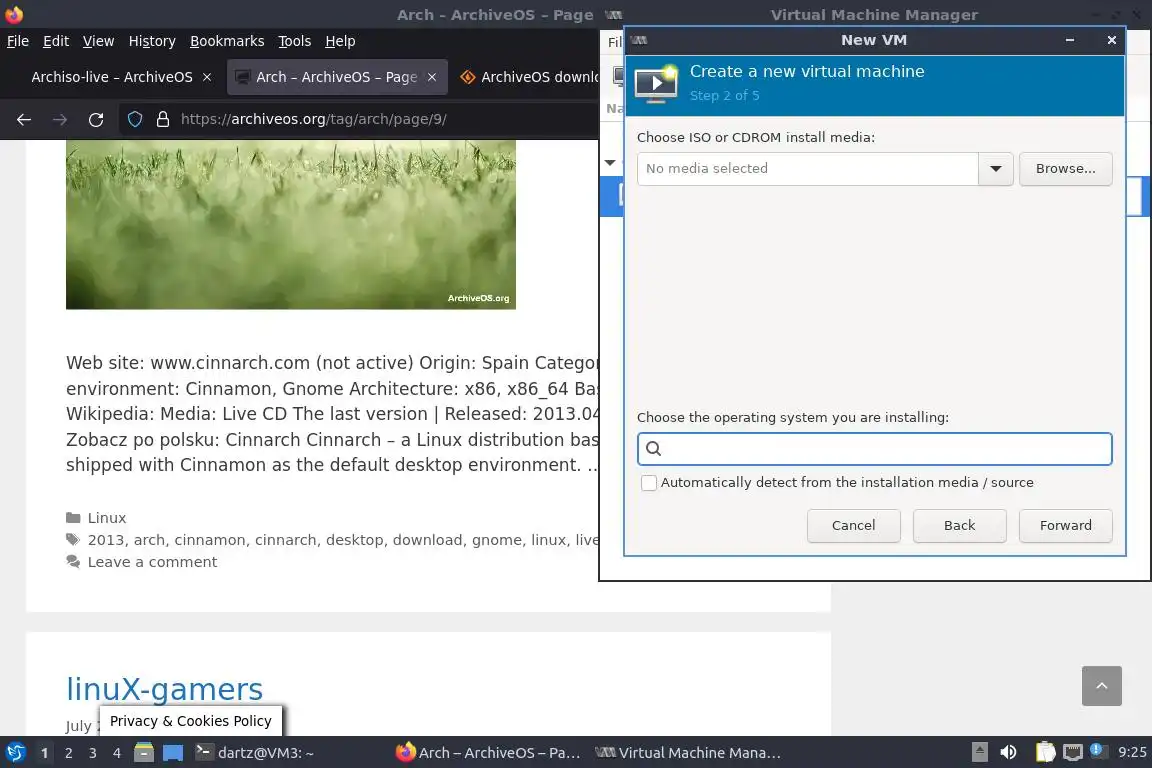Screen dimensions: 1152x768
Task: Switch to workspace 2
Action: [x=68, y=753]
